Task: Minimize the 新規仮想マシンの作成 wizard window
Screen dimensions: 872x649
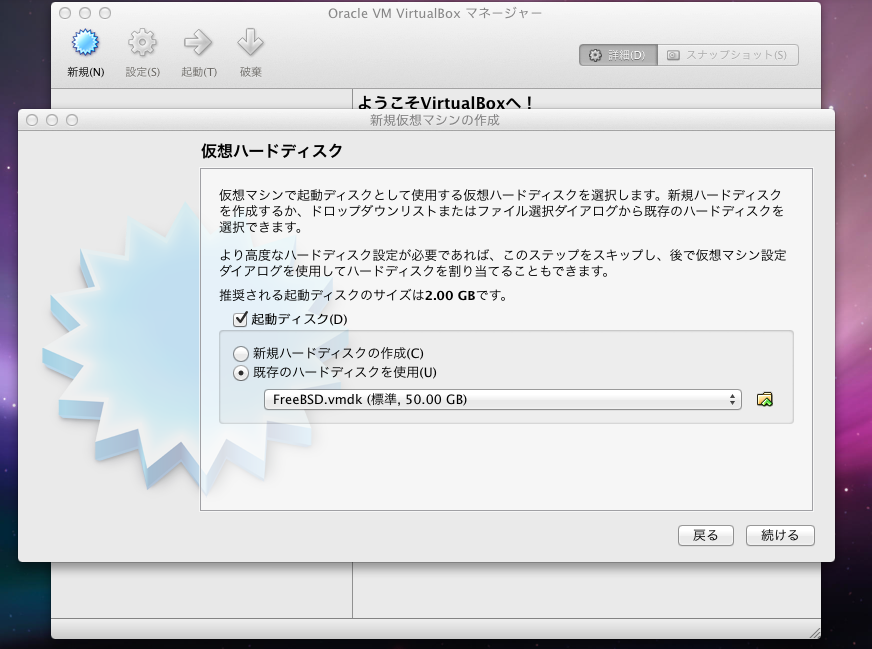Action: [x=52, y=120]
